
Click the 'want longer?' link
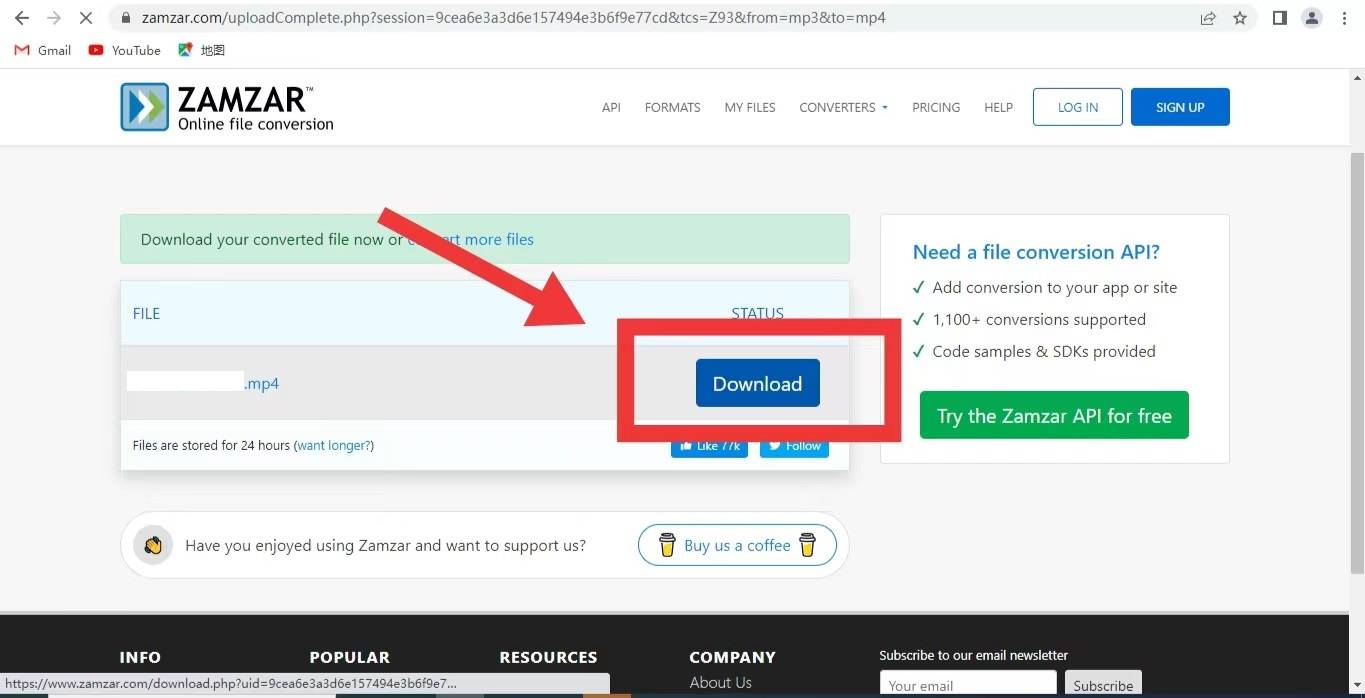tap(334, 445)
